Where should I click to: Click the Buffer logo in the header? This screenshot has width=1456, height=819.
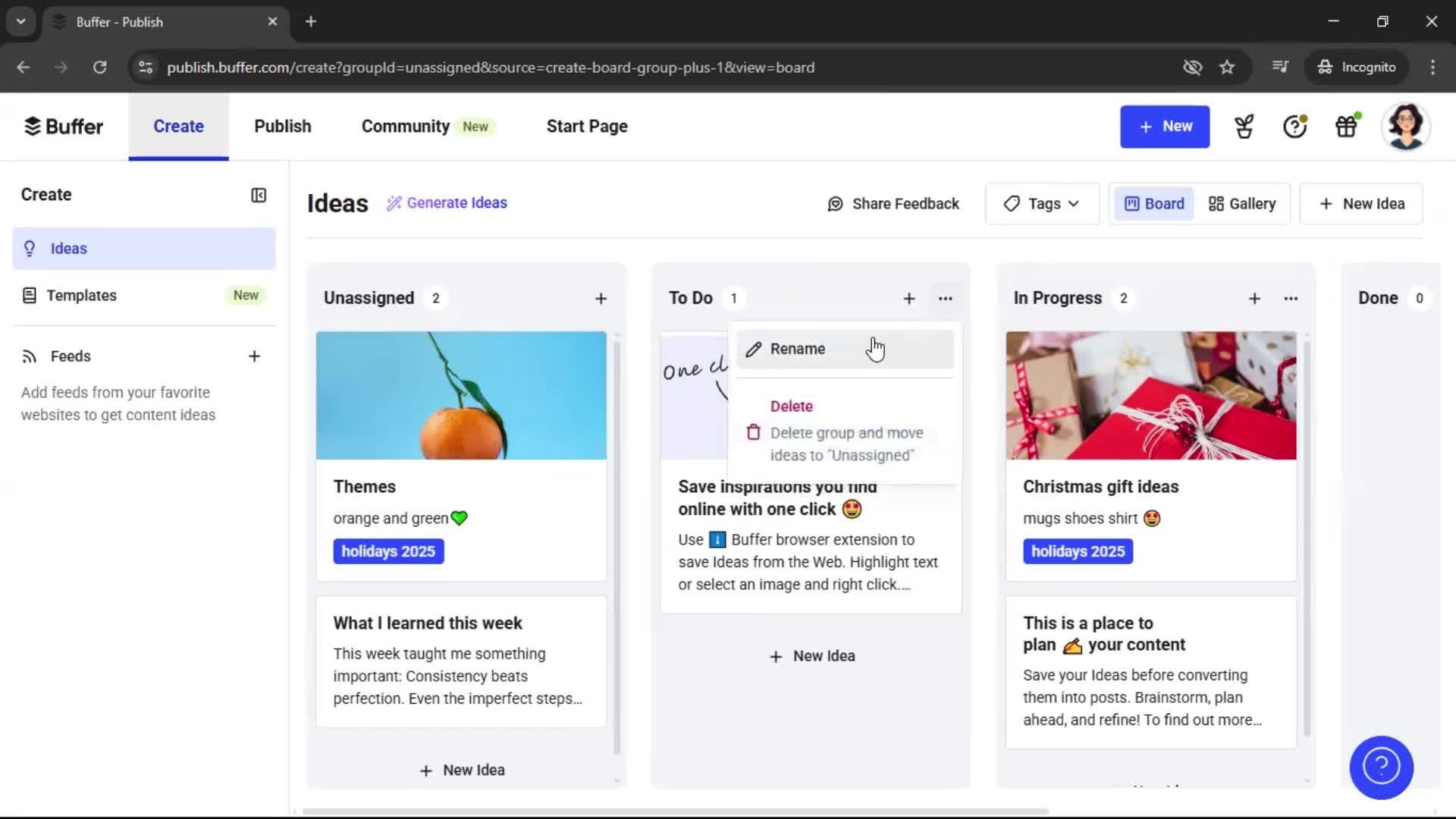pos(64,126)
